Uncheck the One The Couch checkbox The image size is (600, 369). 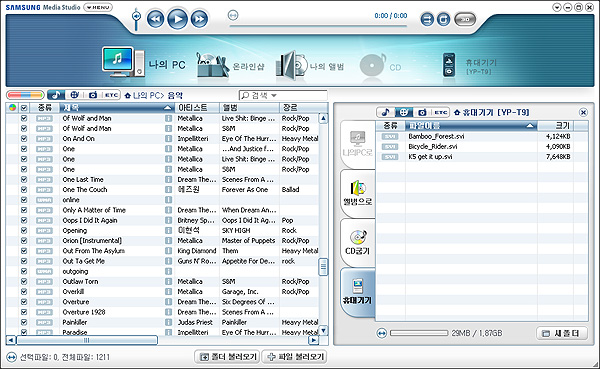pyautogui.click(x=24, y=189)
